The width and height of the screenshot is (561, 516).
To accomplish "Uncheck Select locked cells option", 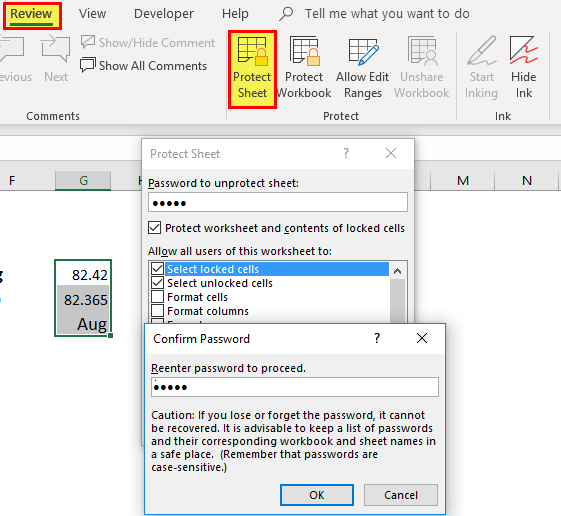I will click(157, 269).
